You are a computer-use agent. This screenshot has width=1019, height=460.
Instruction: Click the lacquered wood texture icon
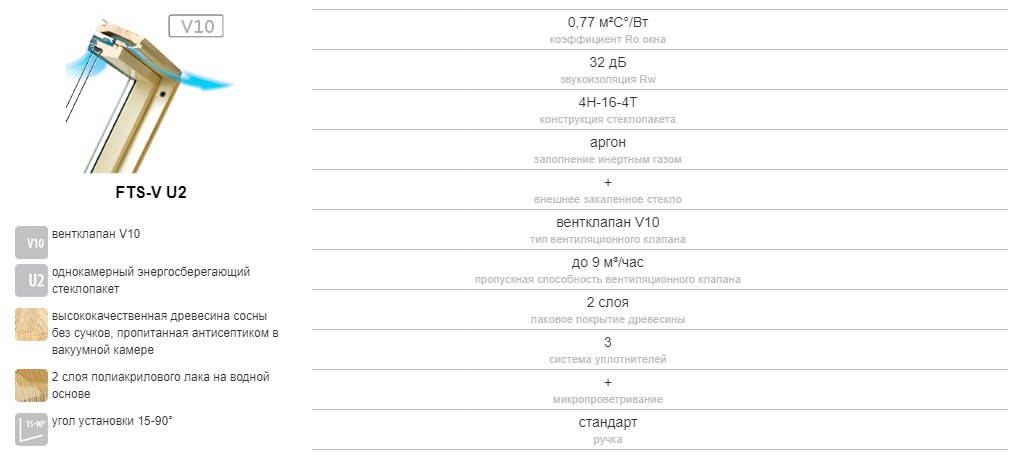pos(31,385)
